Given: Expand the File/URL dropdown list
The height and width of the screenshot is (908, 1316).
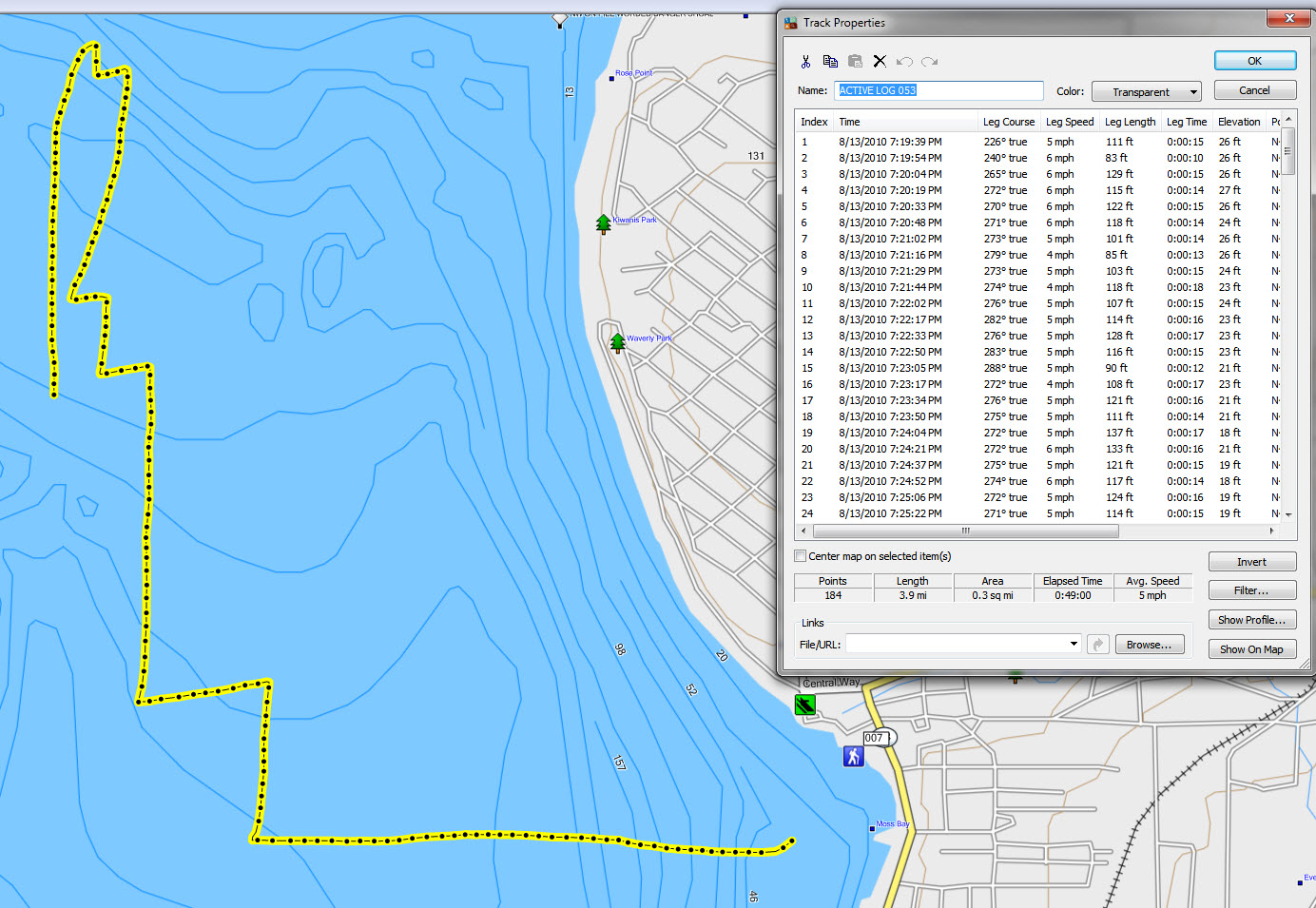Looking at the screenshot, I should 1074,644.
